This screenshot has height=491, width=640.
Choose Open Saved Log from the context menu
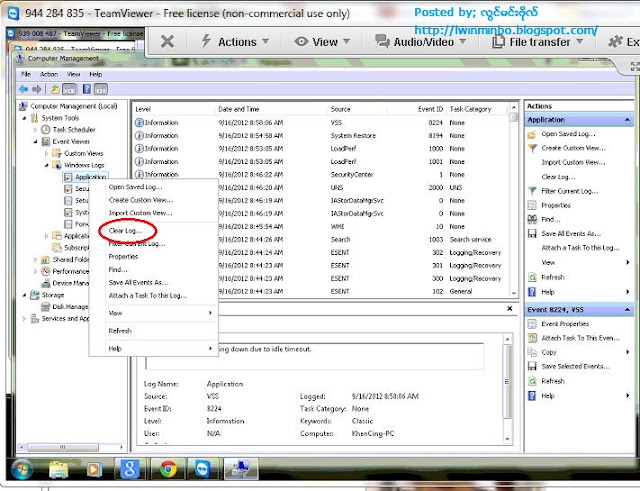tap(135, 187)
